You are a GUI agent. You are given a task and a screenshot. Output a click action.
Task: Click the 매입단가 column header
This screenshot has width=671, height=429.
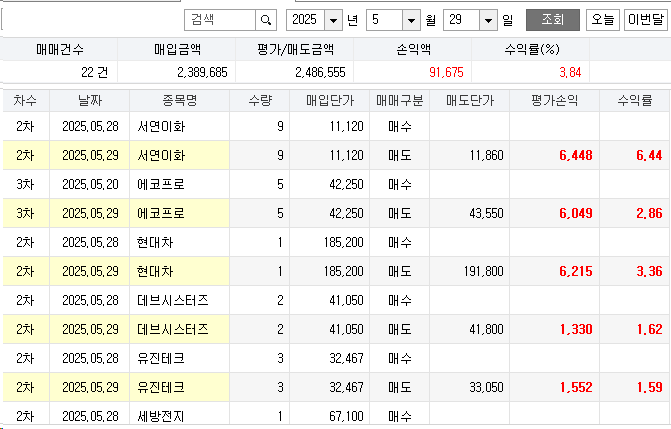coord(329,100)
